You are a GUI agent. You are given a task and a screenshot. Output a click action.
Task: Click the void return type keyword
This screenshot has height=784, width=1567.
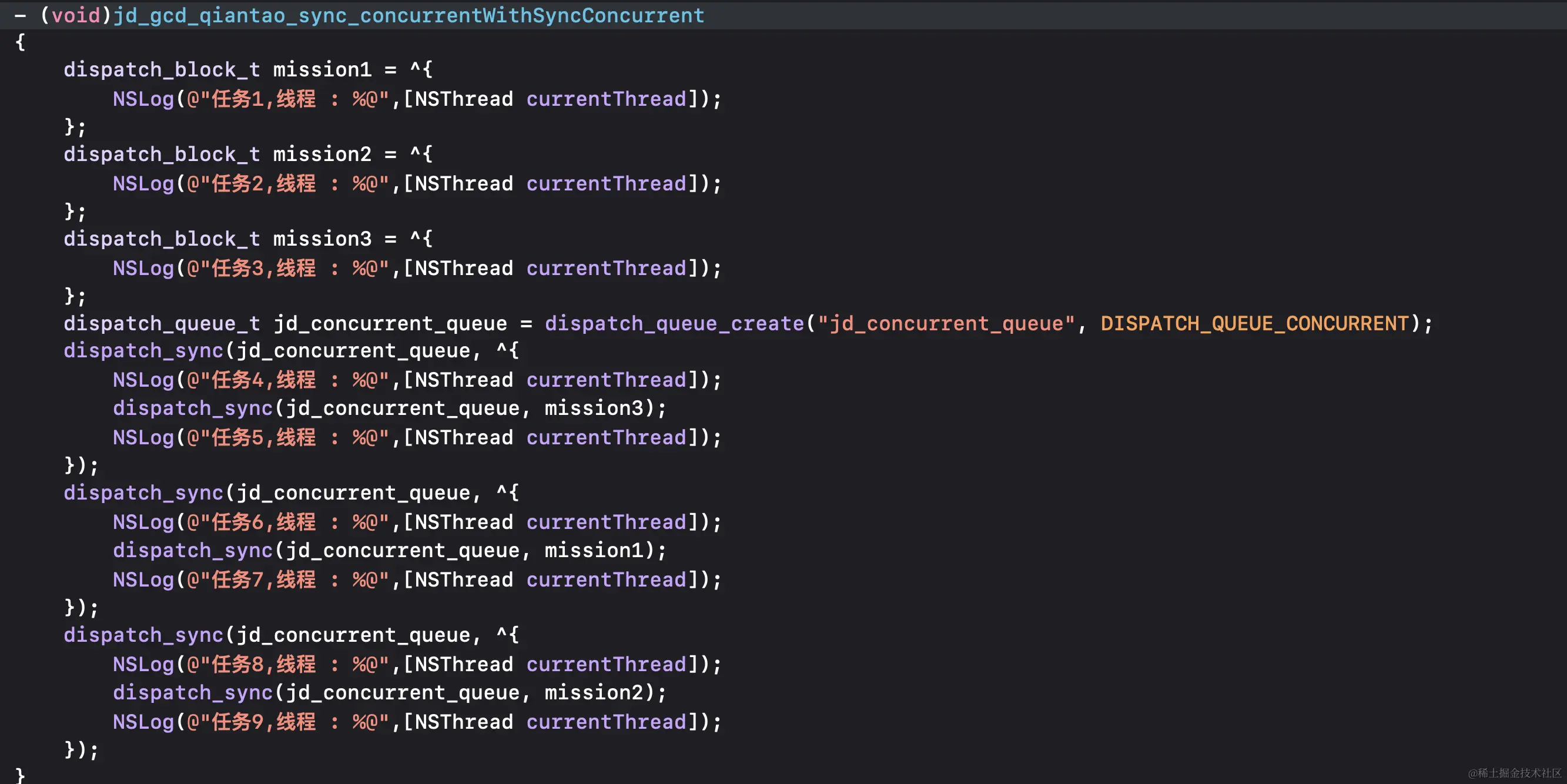pos(75,15)
